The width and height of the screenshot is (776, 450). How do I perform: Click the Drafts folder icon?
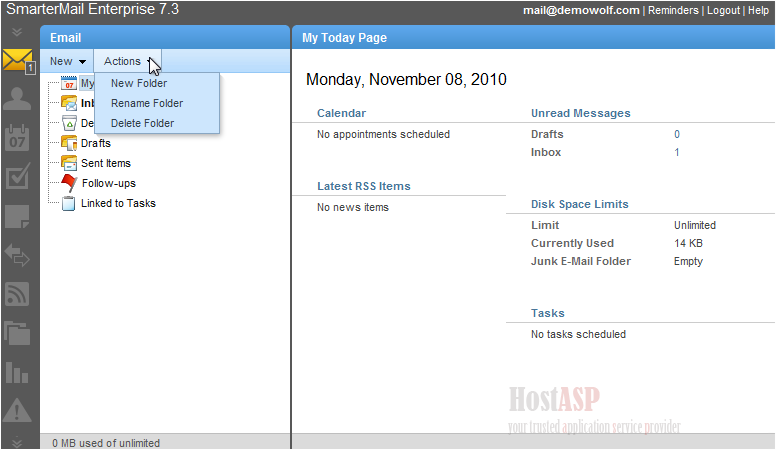[69, 143]
